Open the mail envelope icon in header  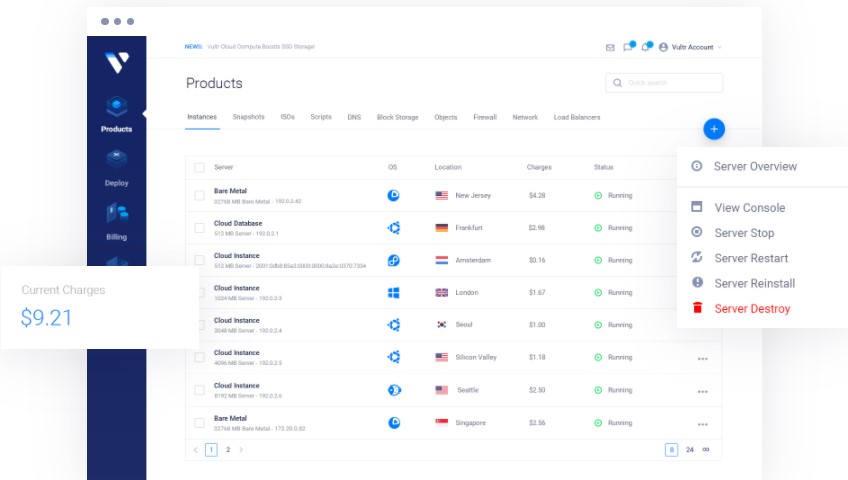coord(610,47)
